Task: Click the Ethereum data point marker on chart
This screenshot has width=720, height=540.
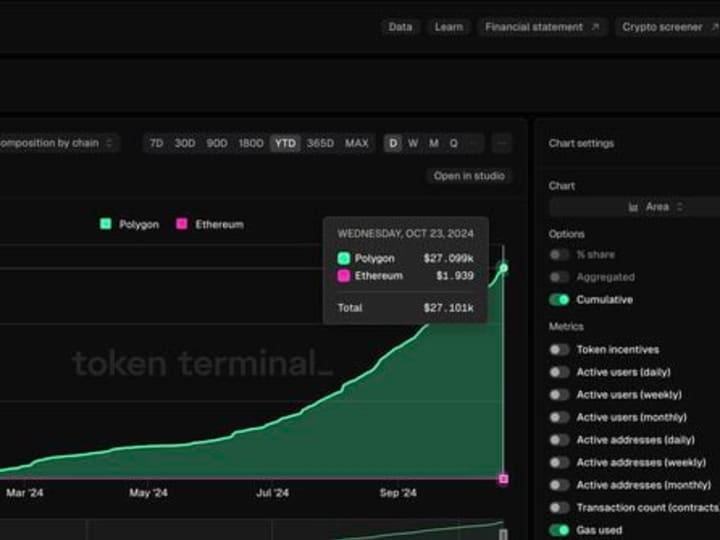Action: (x=503, y=479)
